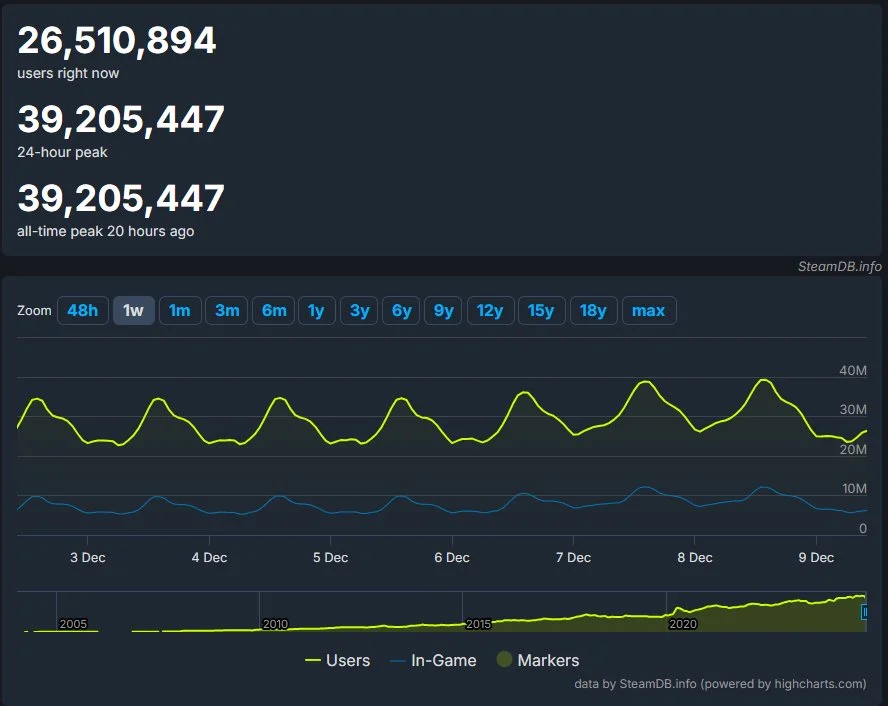
Task: Choose the 6y zoom range
Action: pos(400,310)
